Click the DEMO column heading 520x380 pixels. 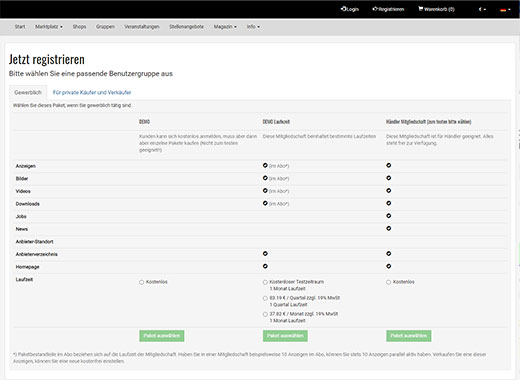tap(144, 122)
